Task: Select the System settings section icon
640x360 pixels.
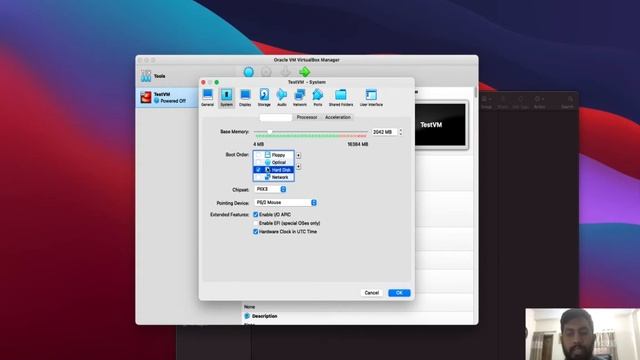Action: pos(227,97)
